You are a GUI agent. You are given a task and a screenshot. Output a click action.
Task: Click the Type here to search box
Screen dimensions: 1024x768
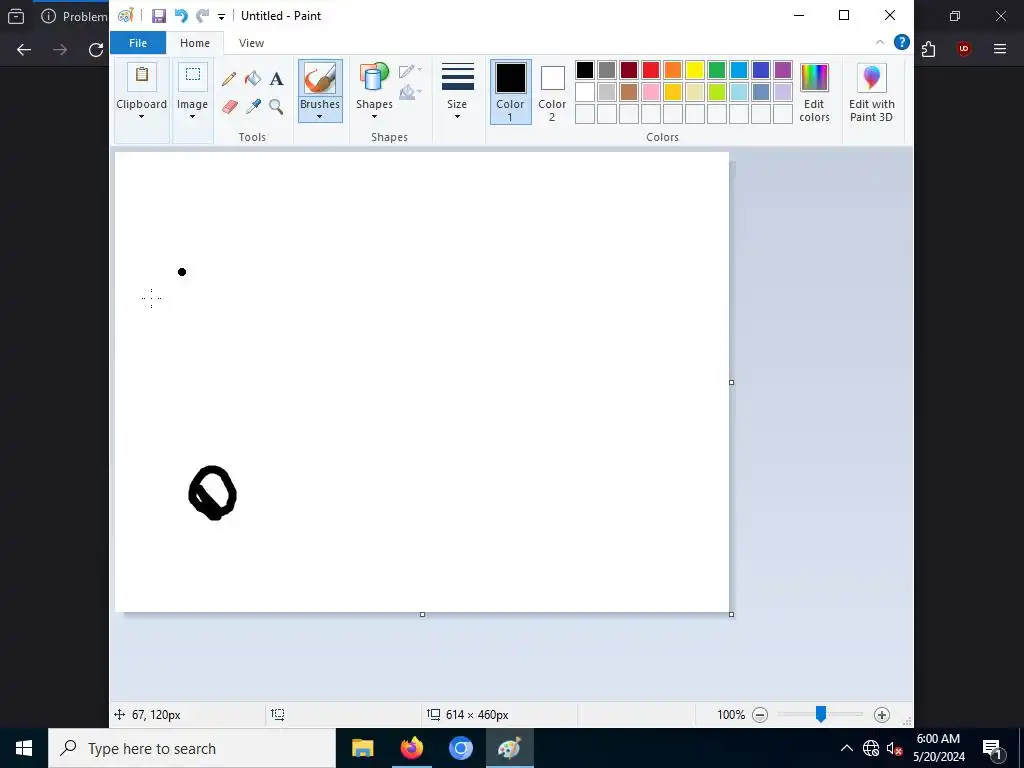[192, 748]
